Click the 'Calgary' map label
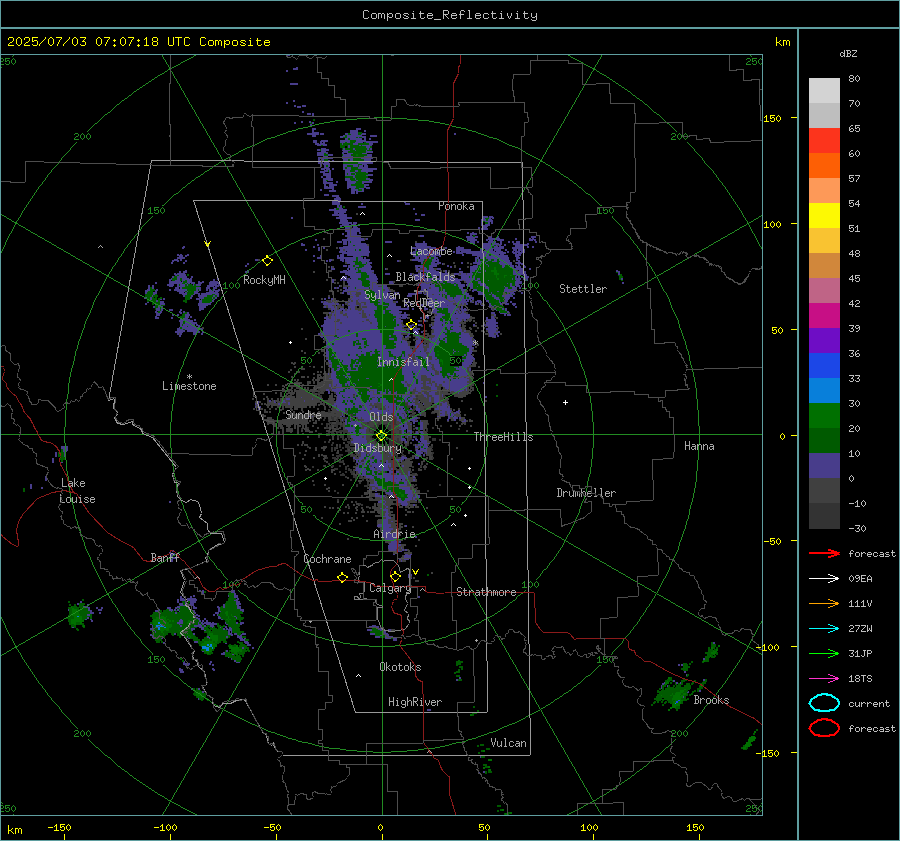This screenshot has height=841, width=900. (x=390, y=588)
